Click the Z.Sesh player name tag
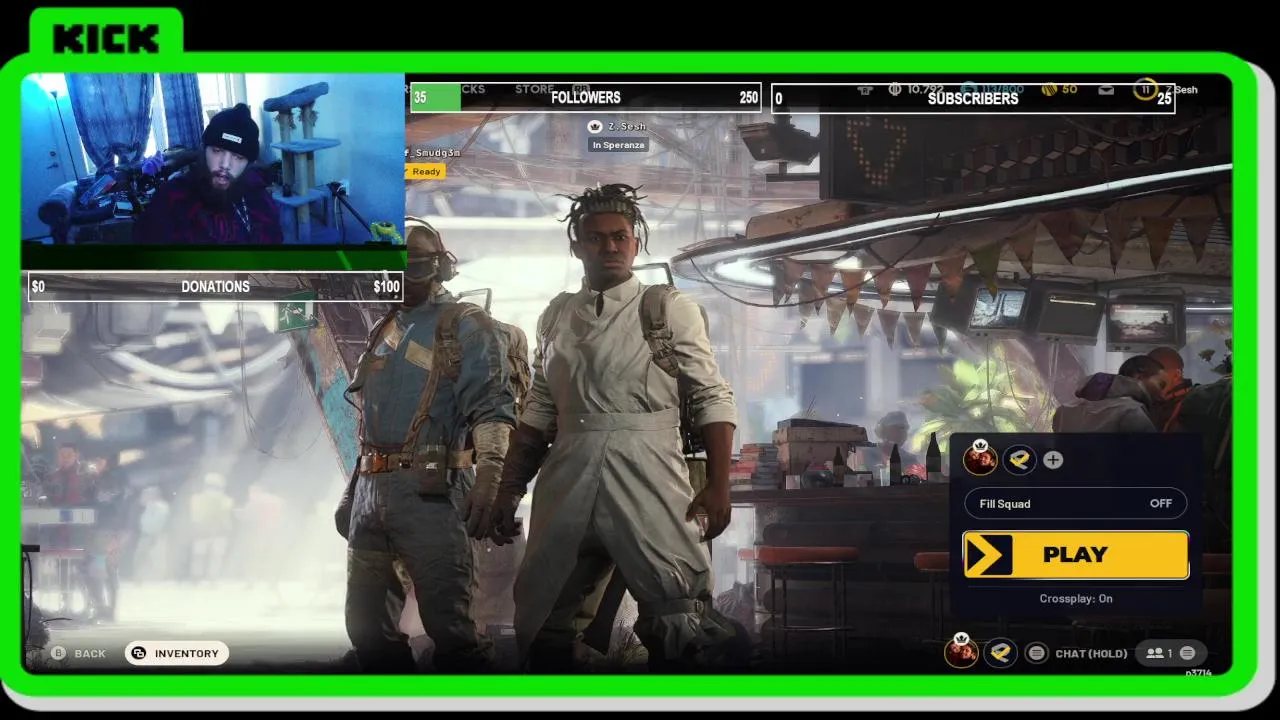This screenshot has width=1280, height=720. pyautogui.click(x=627, y=127)
